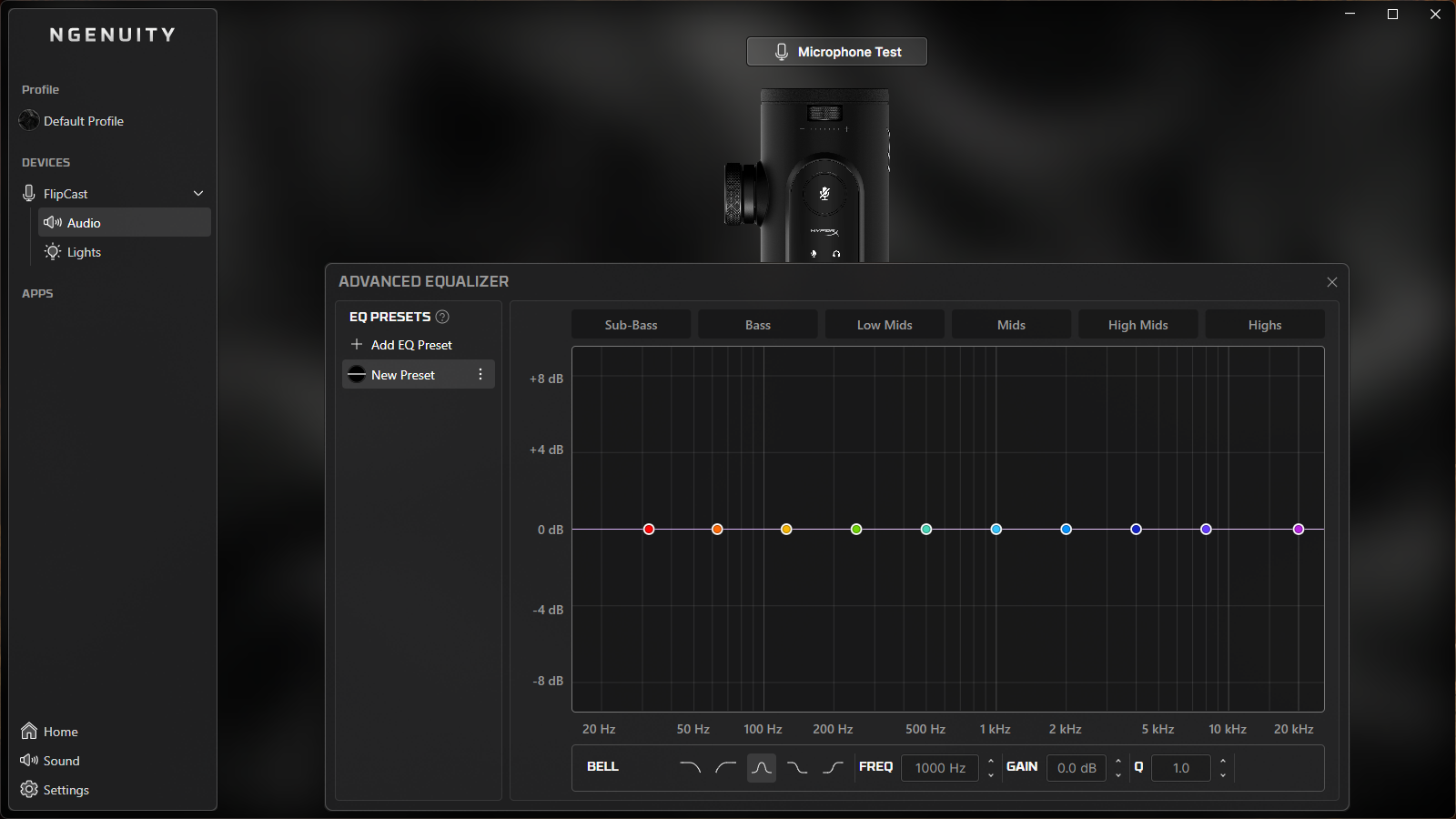This screenshot has width=1456, height=819.
Task: Collapse the FlipCast device chevron
Action: coord(198,194)
